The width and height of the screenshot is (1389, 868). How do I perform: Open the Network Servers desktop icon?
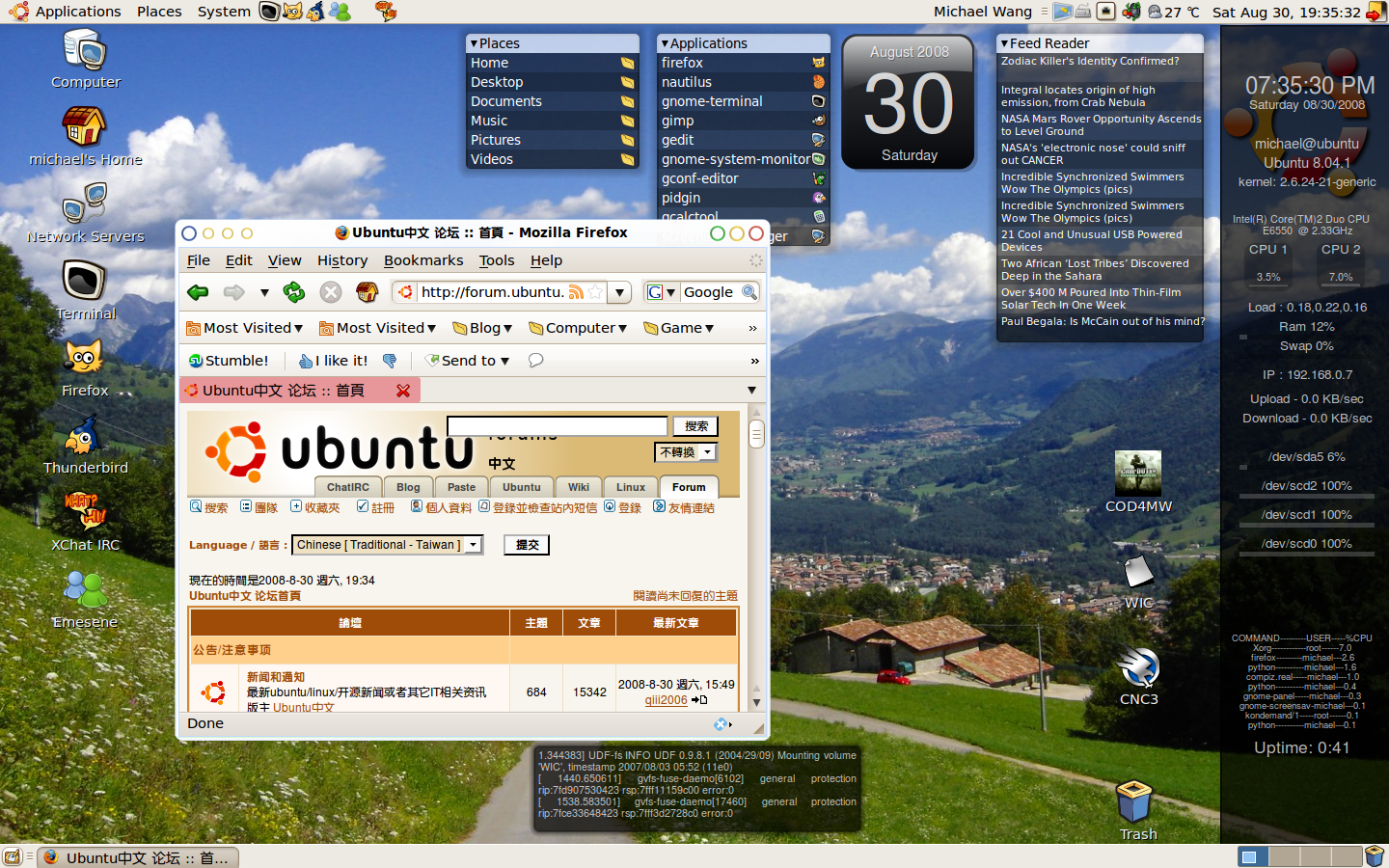(x=85, y=214)
